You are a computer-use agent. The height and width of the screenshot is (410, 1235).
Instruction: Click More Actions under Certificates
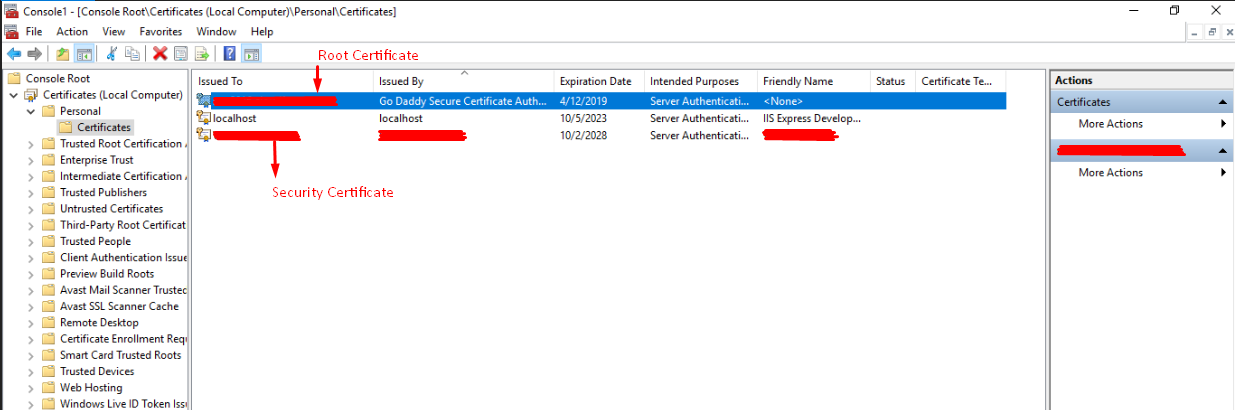point(1110,124)
